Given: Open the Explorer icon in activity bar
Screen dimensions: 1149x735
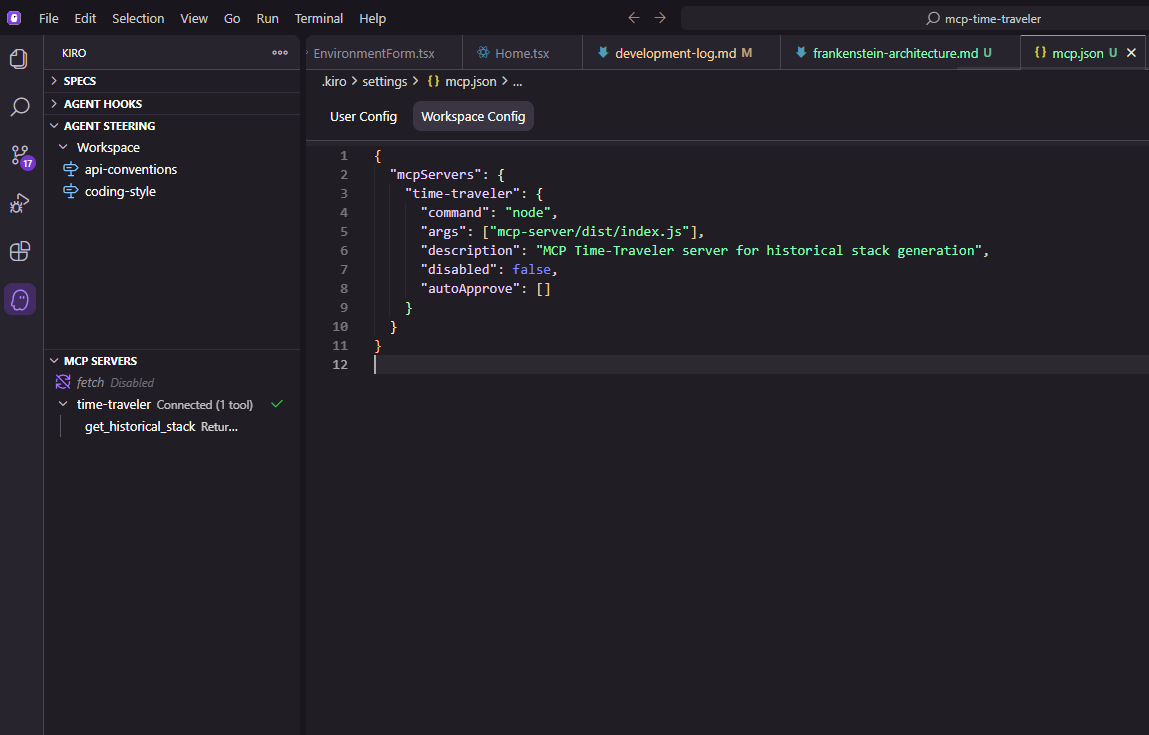Looking at the screenshot, I should tap(19, 59).
